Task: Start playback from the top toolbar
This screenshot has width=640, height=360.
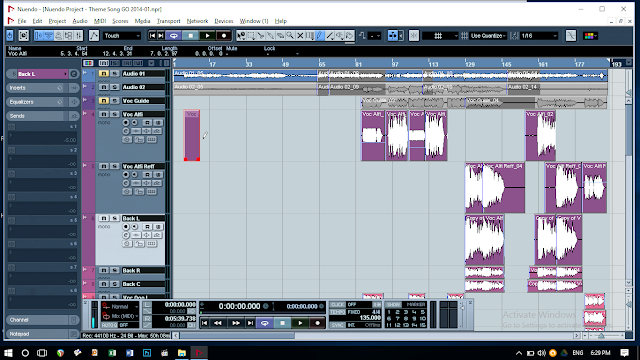Action: [x=207, y=36]
